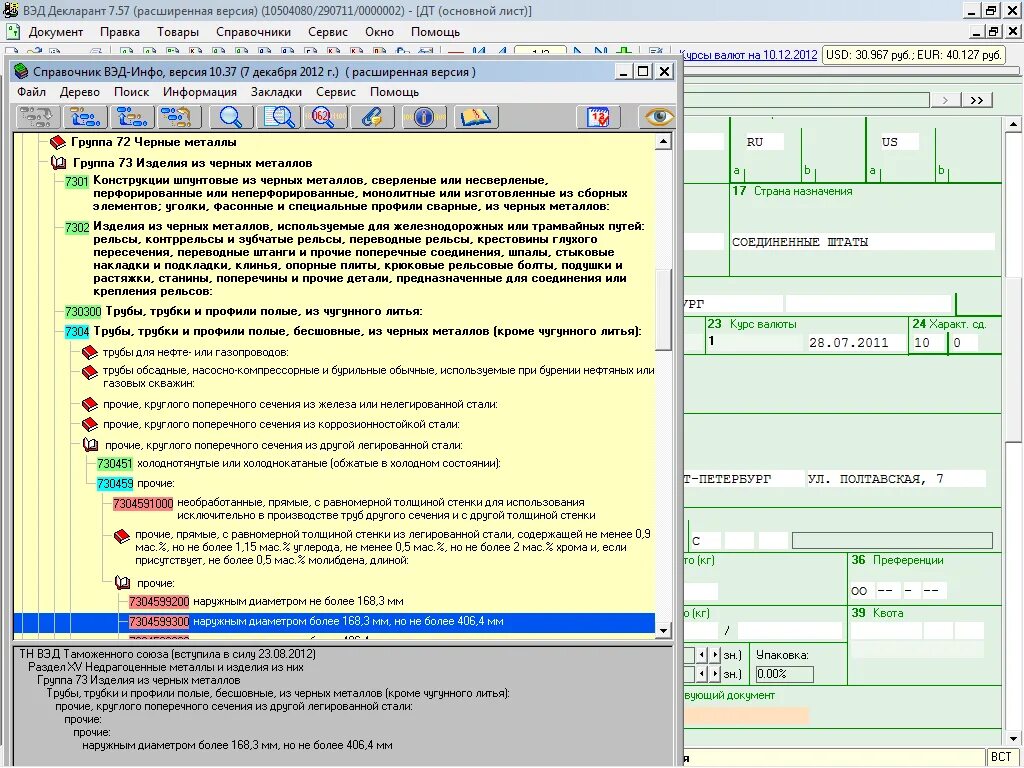
Task: Select code 730459 прочие
Action: coord(115,484)
